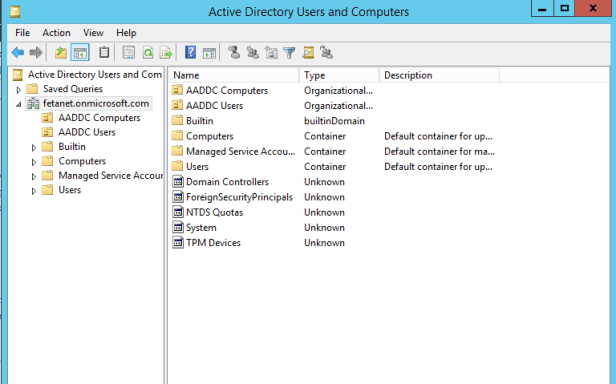The image size is (616, 384).
Task: Select Computers in the tree
Action: pyautogui.click(x=82, y=161)
